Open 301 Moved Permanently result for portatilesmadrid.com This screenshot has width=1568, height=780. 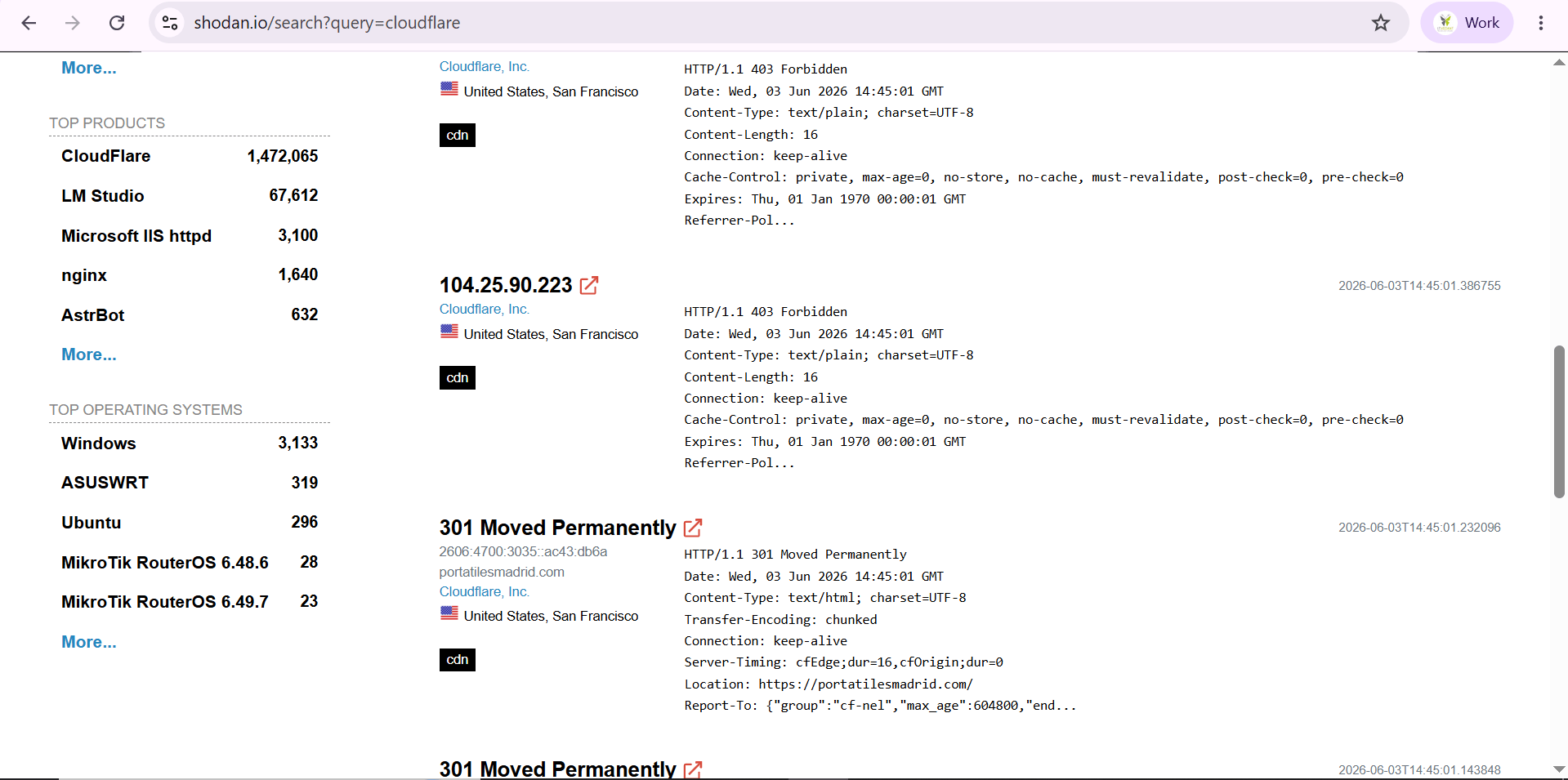[557, 528]
